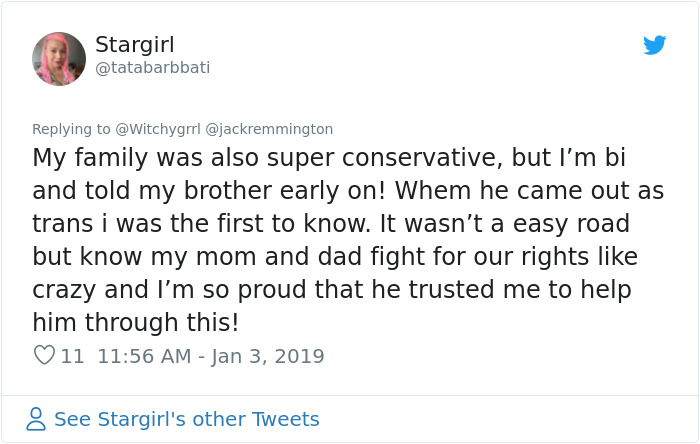Click the person icon in the footer
The width and height of the screenshot is (700, 444).
pos(36,419)
